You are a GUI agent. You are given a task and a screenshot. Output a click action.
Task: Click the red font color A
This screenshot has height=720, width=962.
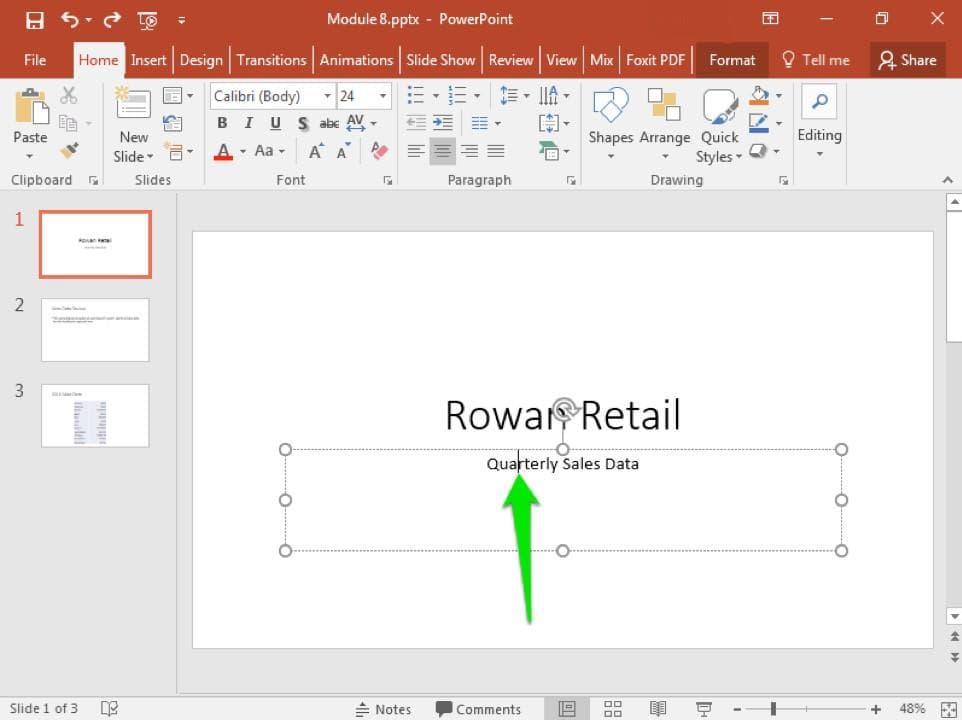pos(223,151)
